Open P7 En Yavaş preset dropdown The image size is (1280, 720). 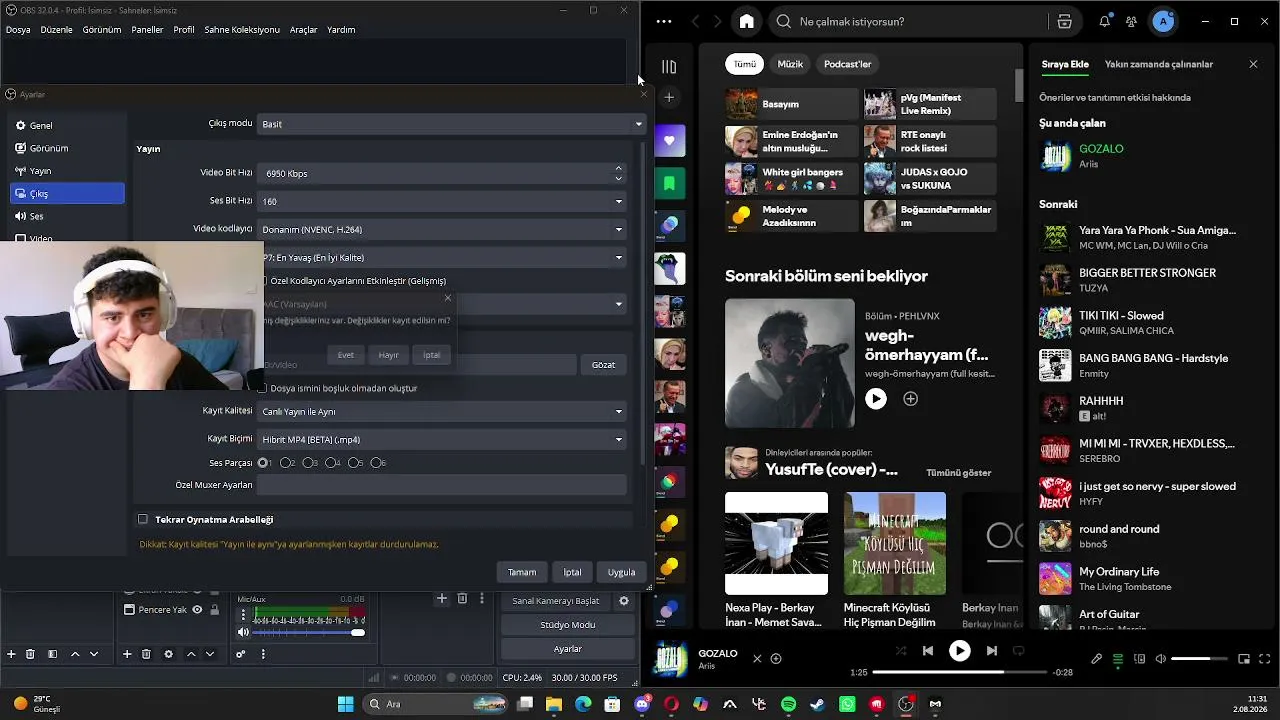click(x=444, y=257)
